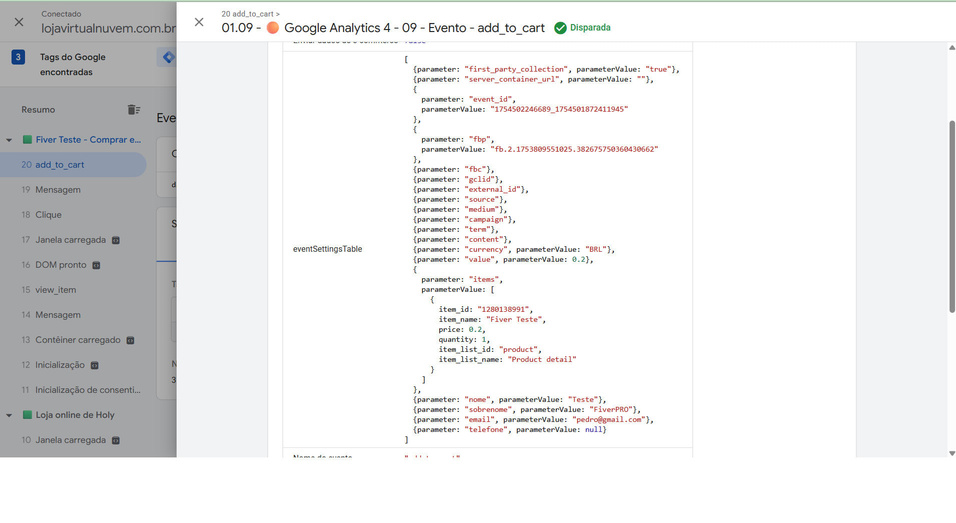Click the Tags do Google encontradas label
The width and height of the screenshot is (956, 523).
point(73,65)
